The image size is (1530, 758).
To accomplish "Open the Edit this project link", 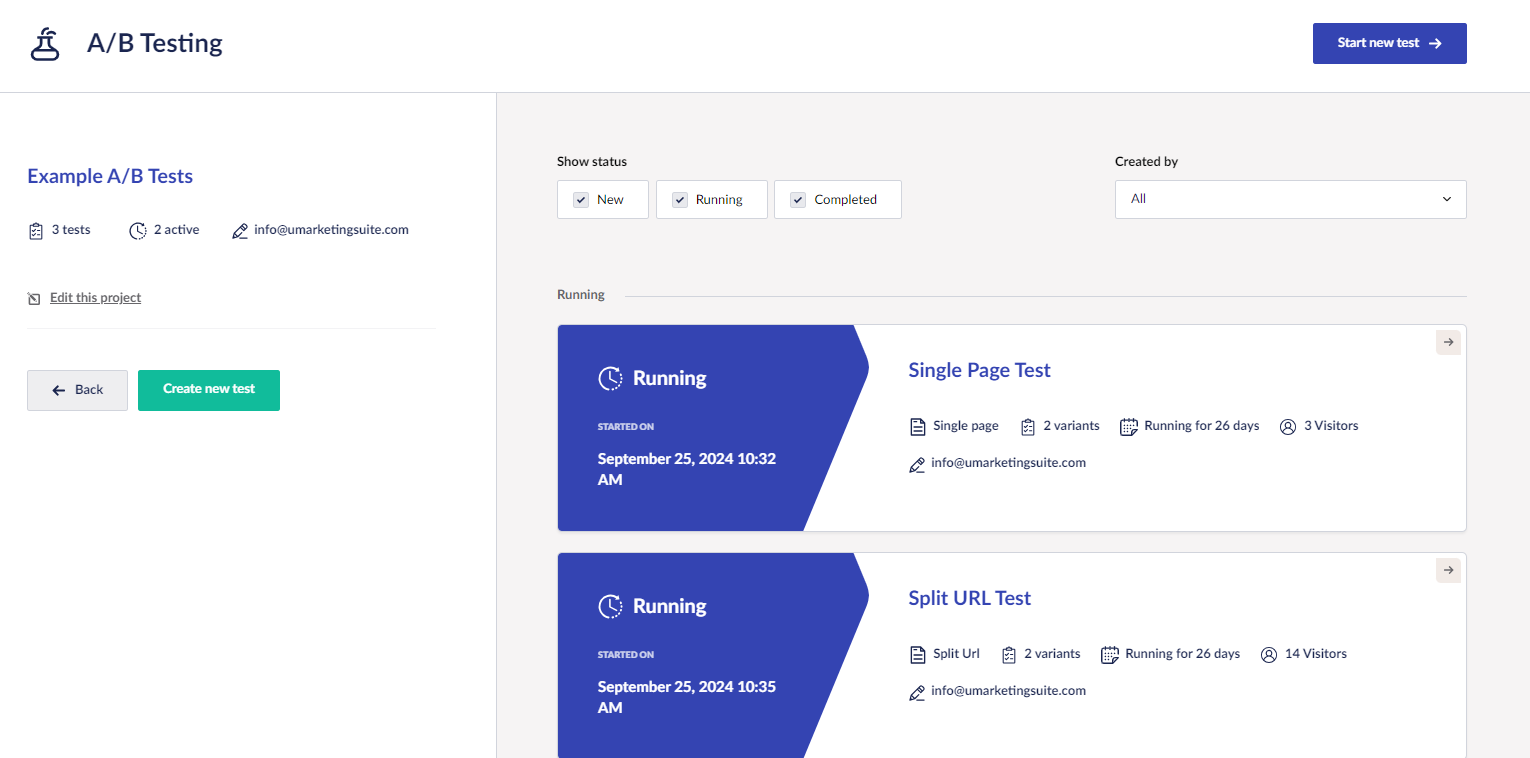I will click(x=95, y=297).
